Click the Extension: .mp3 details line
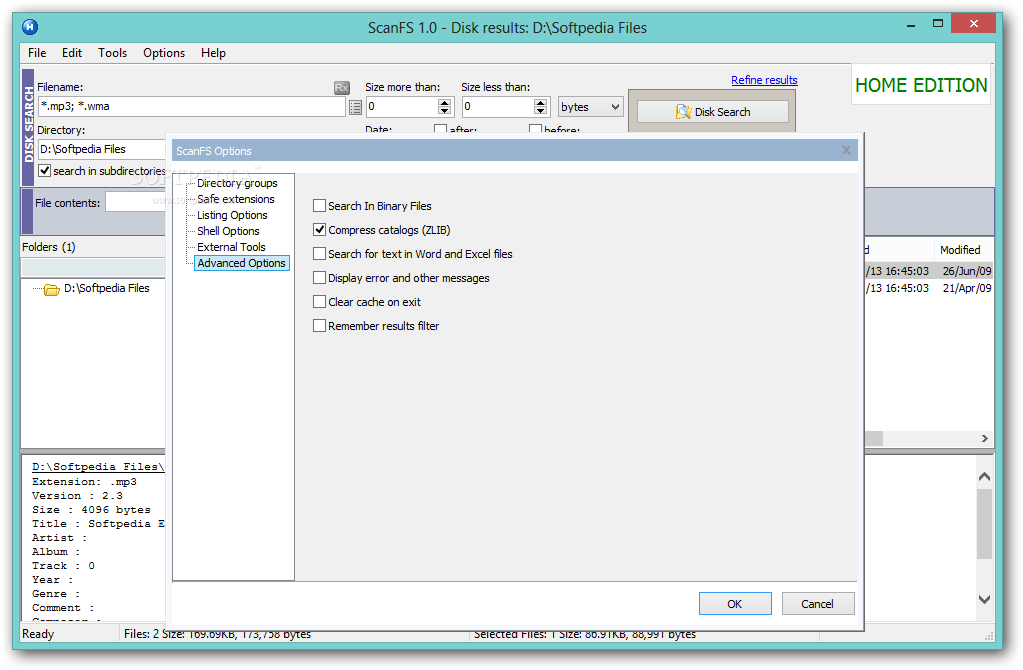This screenshot has width=1023, height=670. [x=84, y=481]
